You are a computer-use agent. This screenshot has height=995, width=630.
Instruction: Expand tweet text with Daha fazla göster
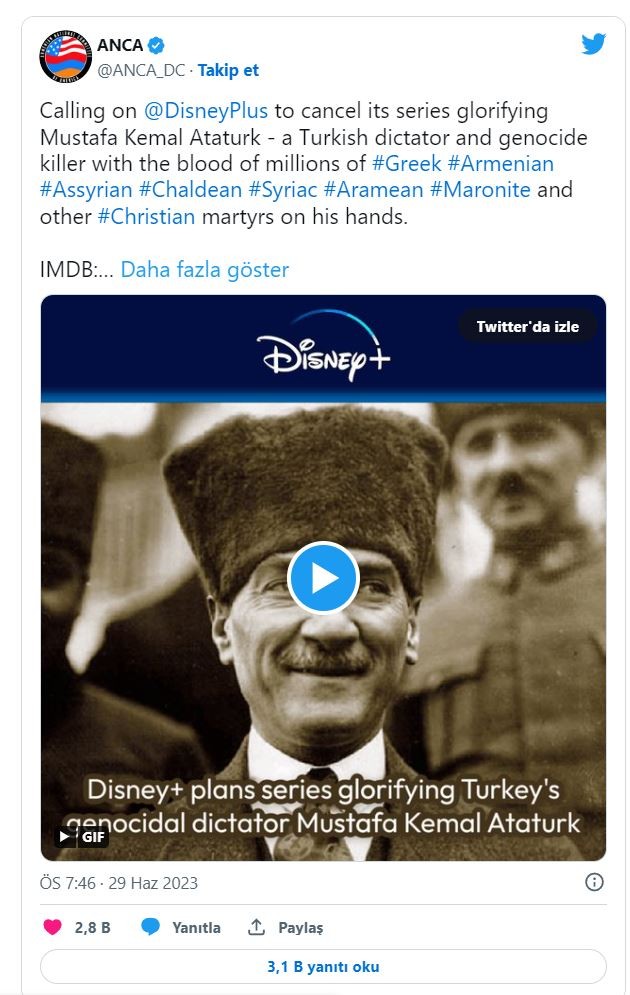(204, 269)
